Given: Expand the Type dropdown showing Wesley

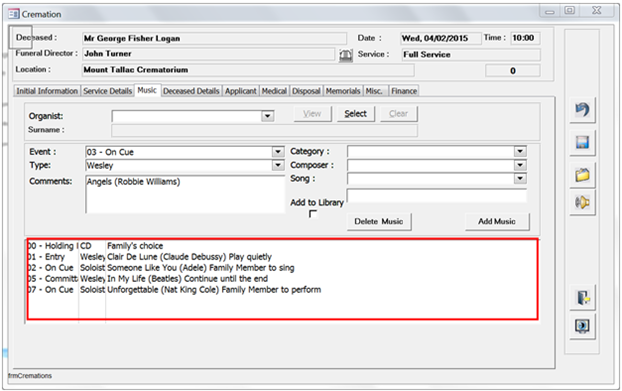Looking at the screenshot, I should pyautogui.click(x=278, y=165).
